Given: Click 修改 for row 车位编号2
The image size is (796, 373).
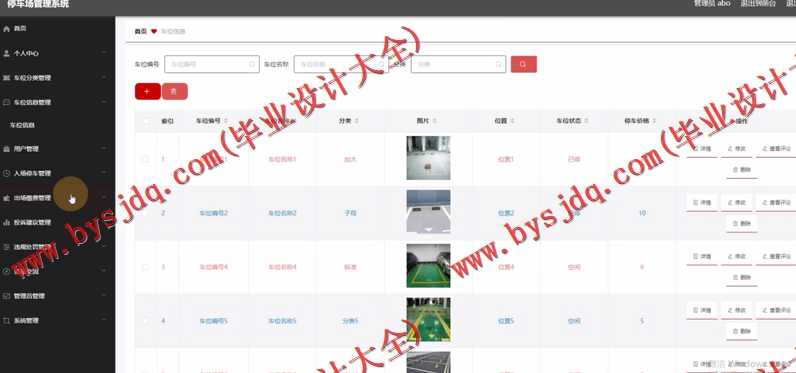Looking at the screenshot, I should 737,202.
